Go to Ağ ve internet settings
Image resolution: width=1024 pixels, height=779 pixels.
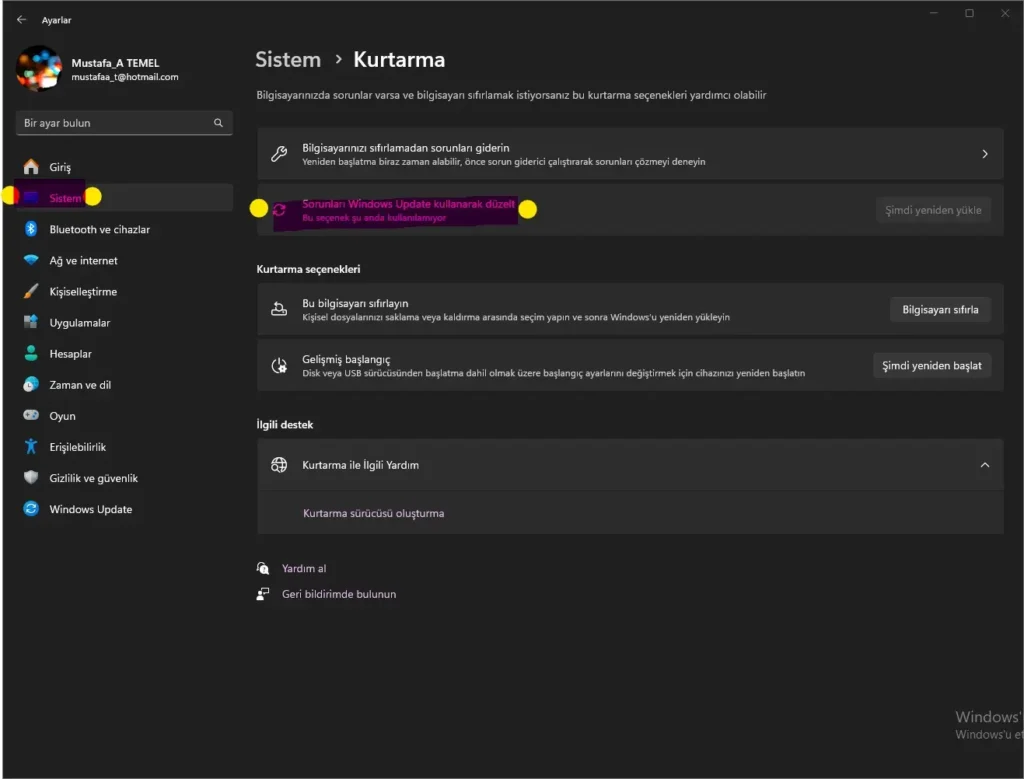[x=124, y=260]
